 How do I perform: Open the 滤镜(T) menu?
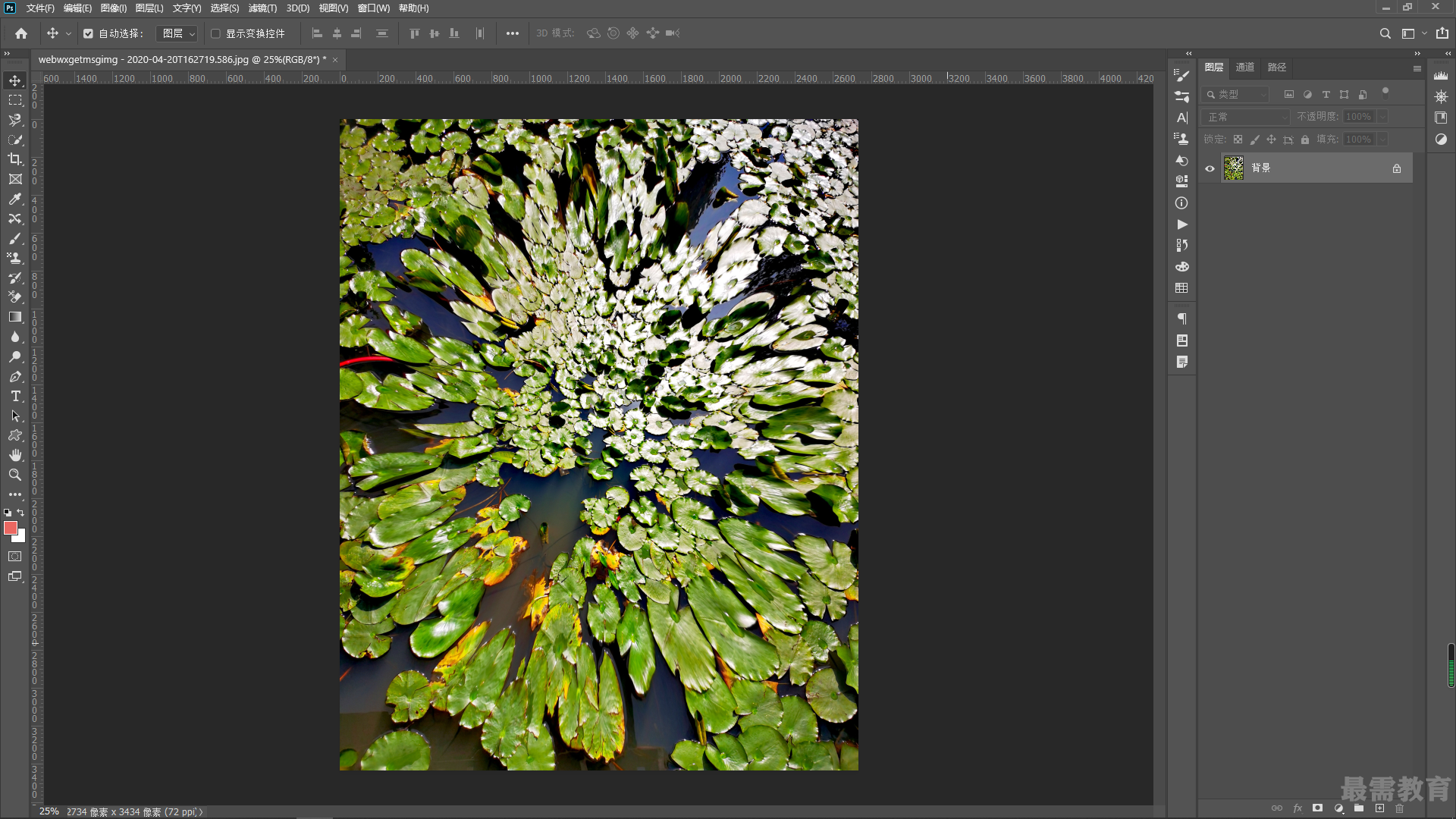coord(262,8)
